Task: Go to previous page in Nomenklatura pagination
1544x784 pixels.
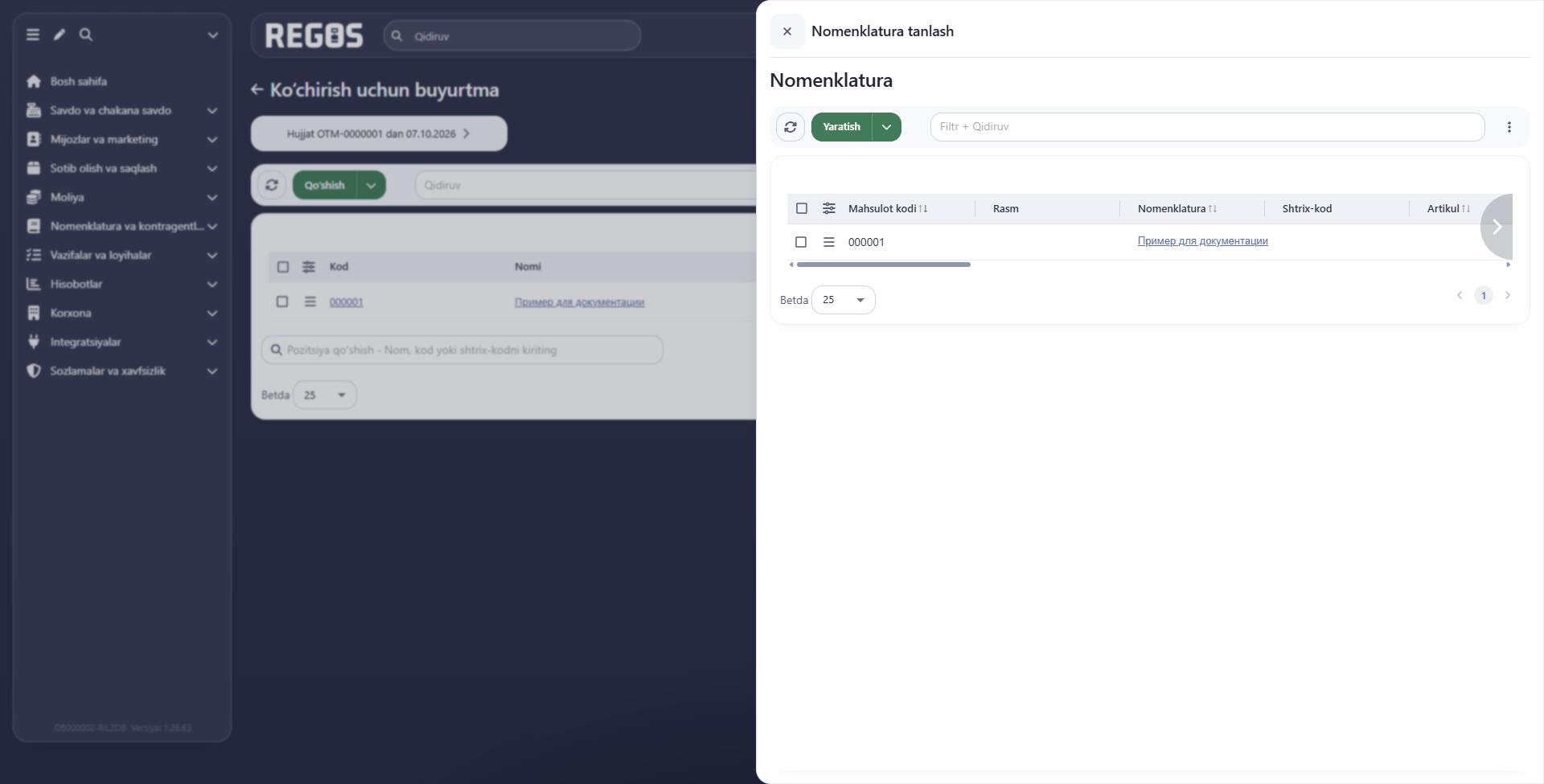Action: [1460, 295]
